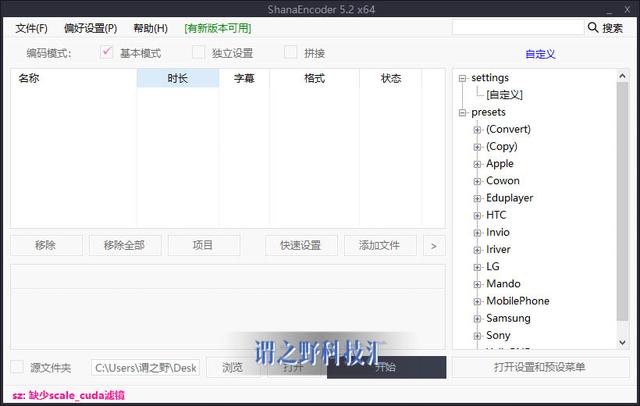
Task: Click the 移除全部 button
Action: 124,245
